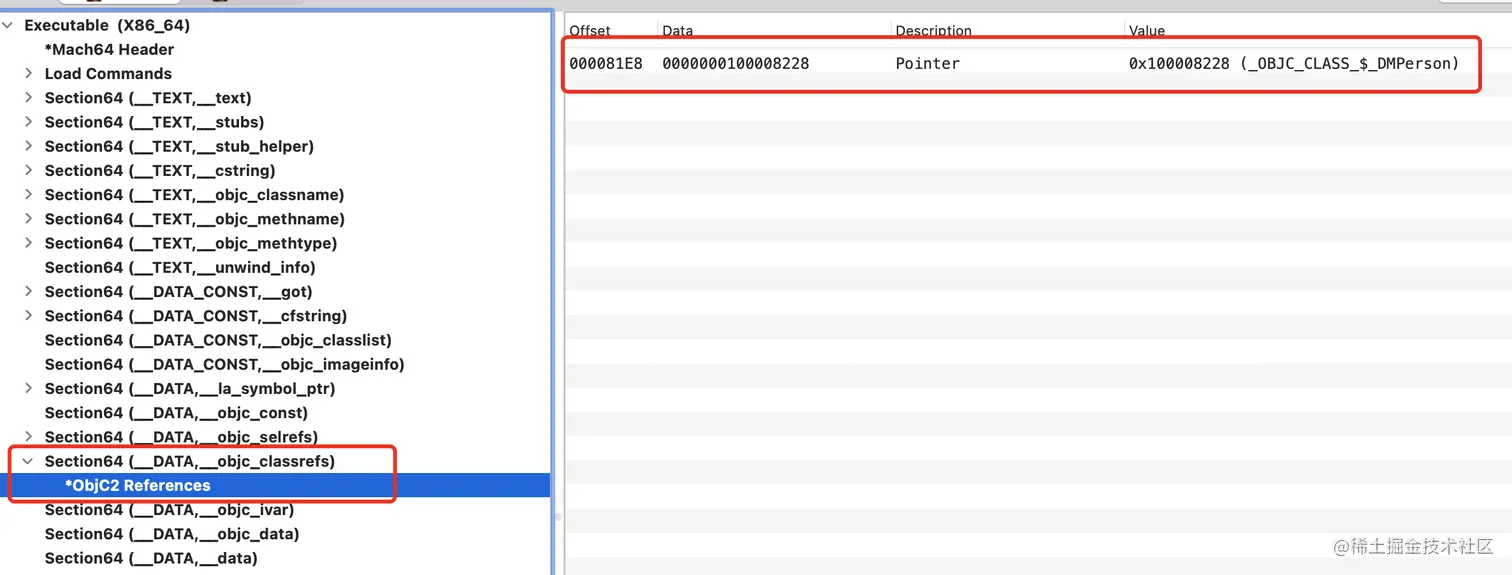Expand Section64 (__TEXT,__stub_helper) chevron
The image size is (1512, 575).
[29, 146]
